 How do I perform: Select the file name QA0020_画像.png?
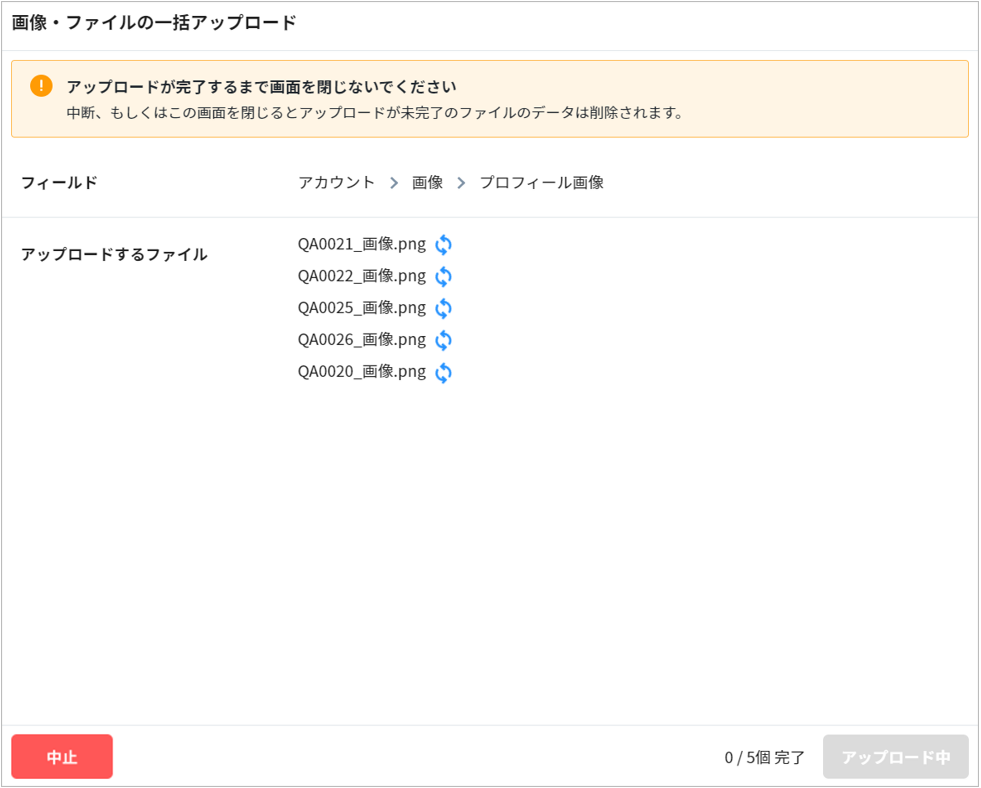coord(361,372)
